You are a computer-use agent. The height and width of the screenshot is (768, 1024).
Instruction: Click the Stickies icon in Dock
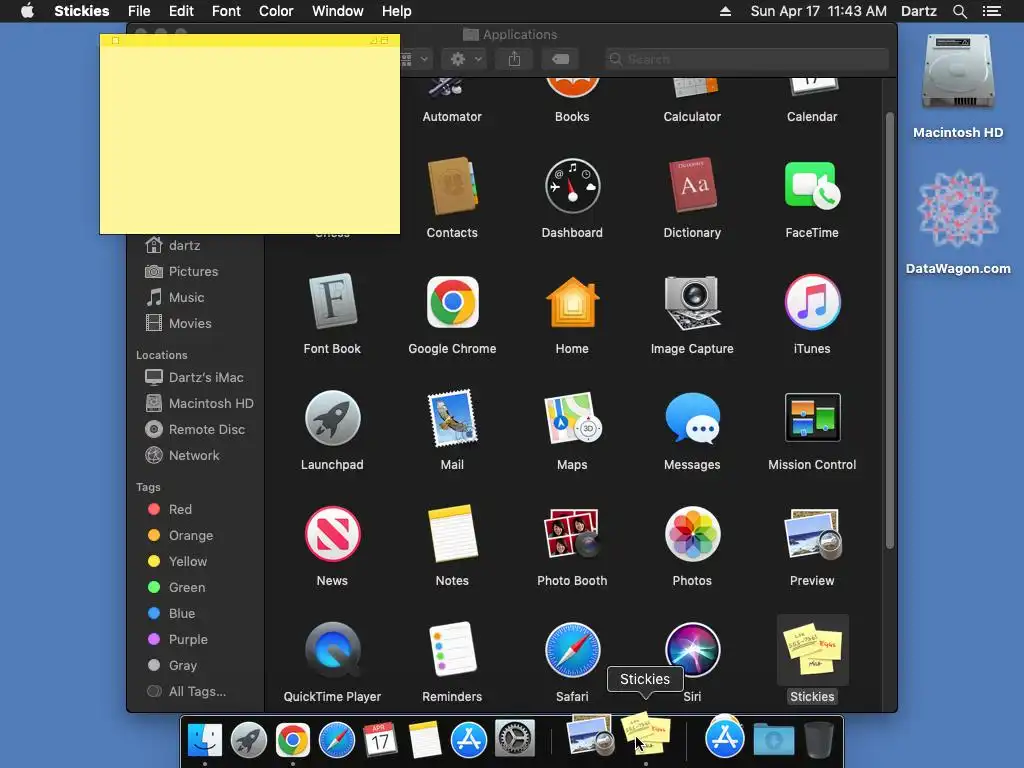coord(645,736)
